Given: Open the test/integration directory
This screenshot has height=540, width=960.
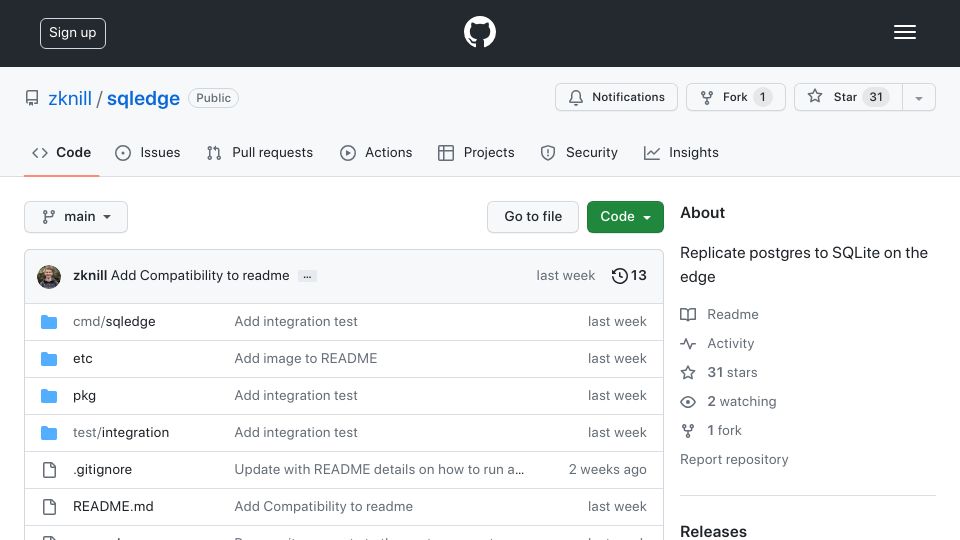Looking at the screenshot, I should click(121, 433).
